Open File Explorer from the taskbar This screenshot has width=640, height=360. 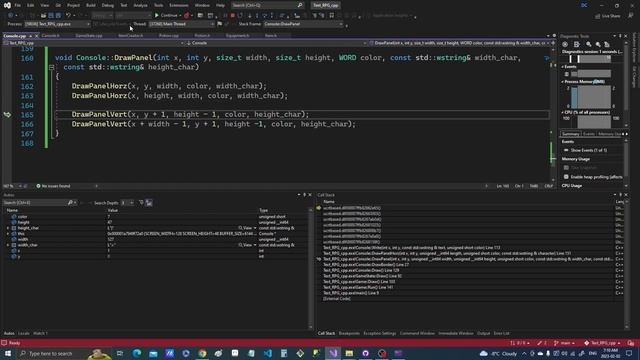(x=349, y=353)
